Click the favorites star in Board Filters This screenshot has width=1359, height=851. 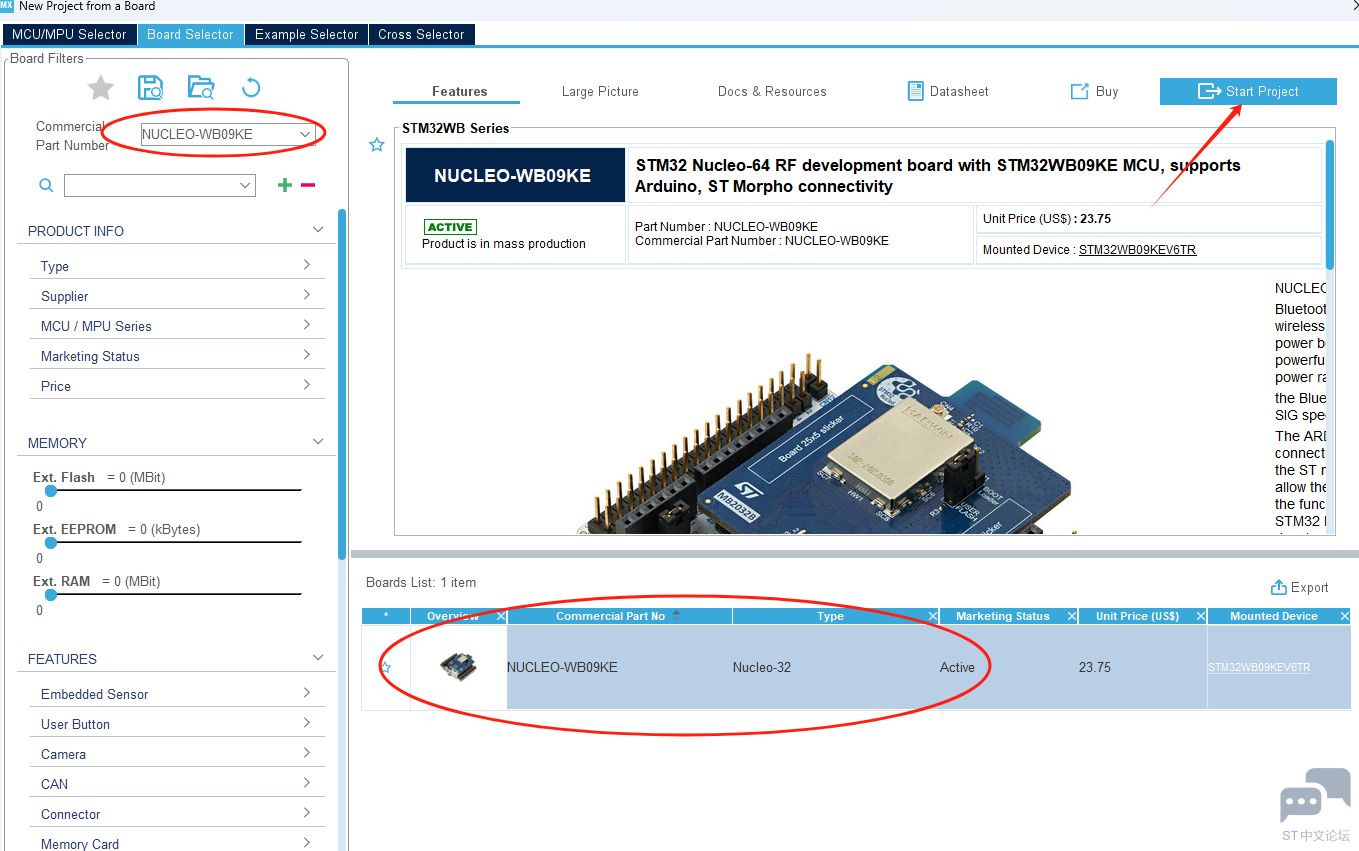(x=101, y=88)
